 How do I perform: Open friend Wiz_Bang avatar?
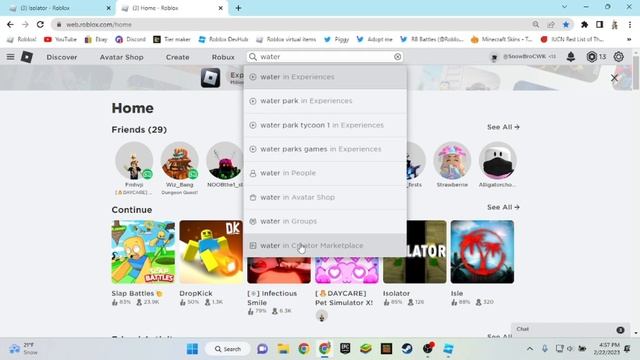(x=180, y=161)
